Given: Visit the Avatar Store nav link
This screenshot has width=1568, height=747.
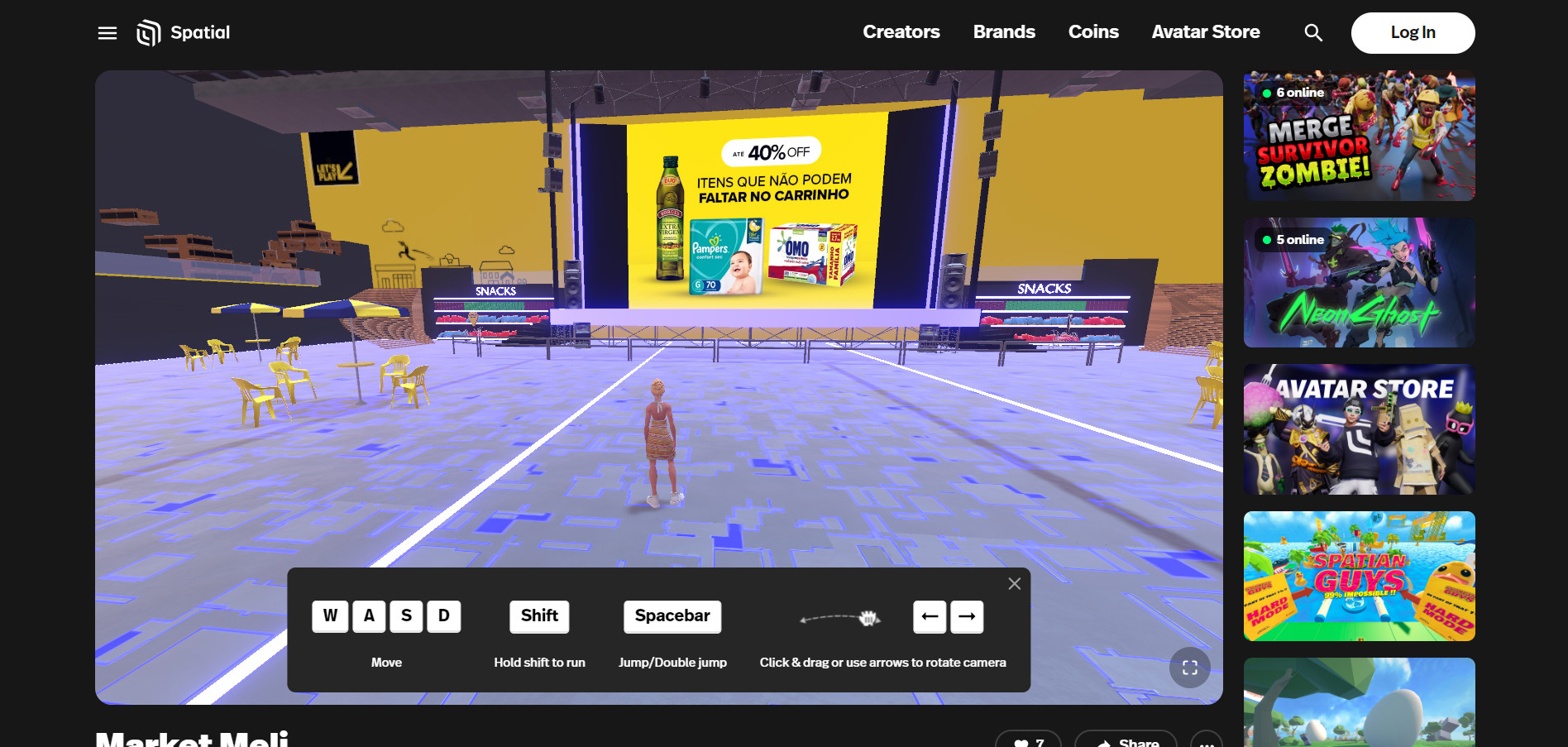Looking at the screenshot, I should [1205, 32].
